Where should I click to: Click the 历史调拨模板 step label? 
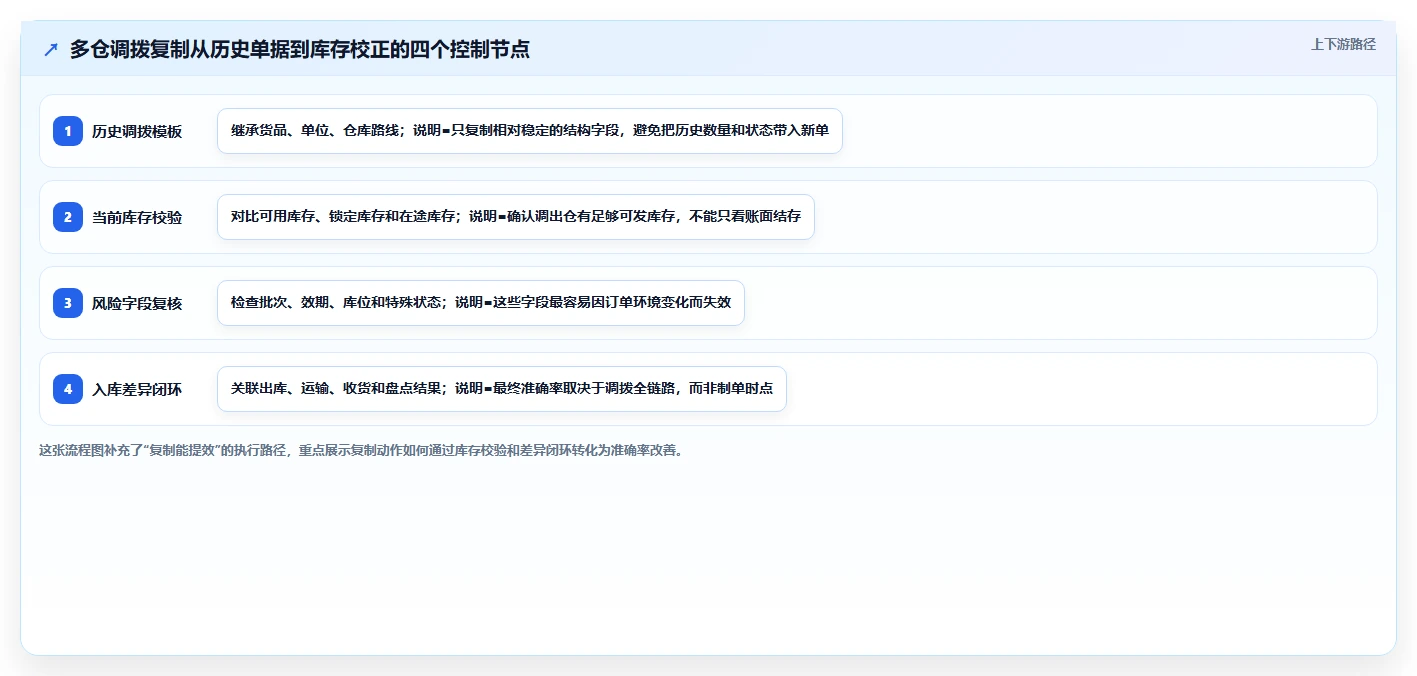pos(137,131)
